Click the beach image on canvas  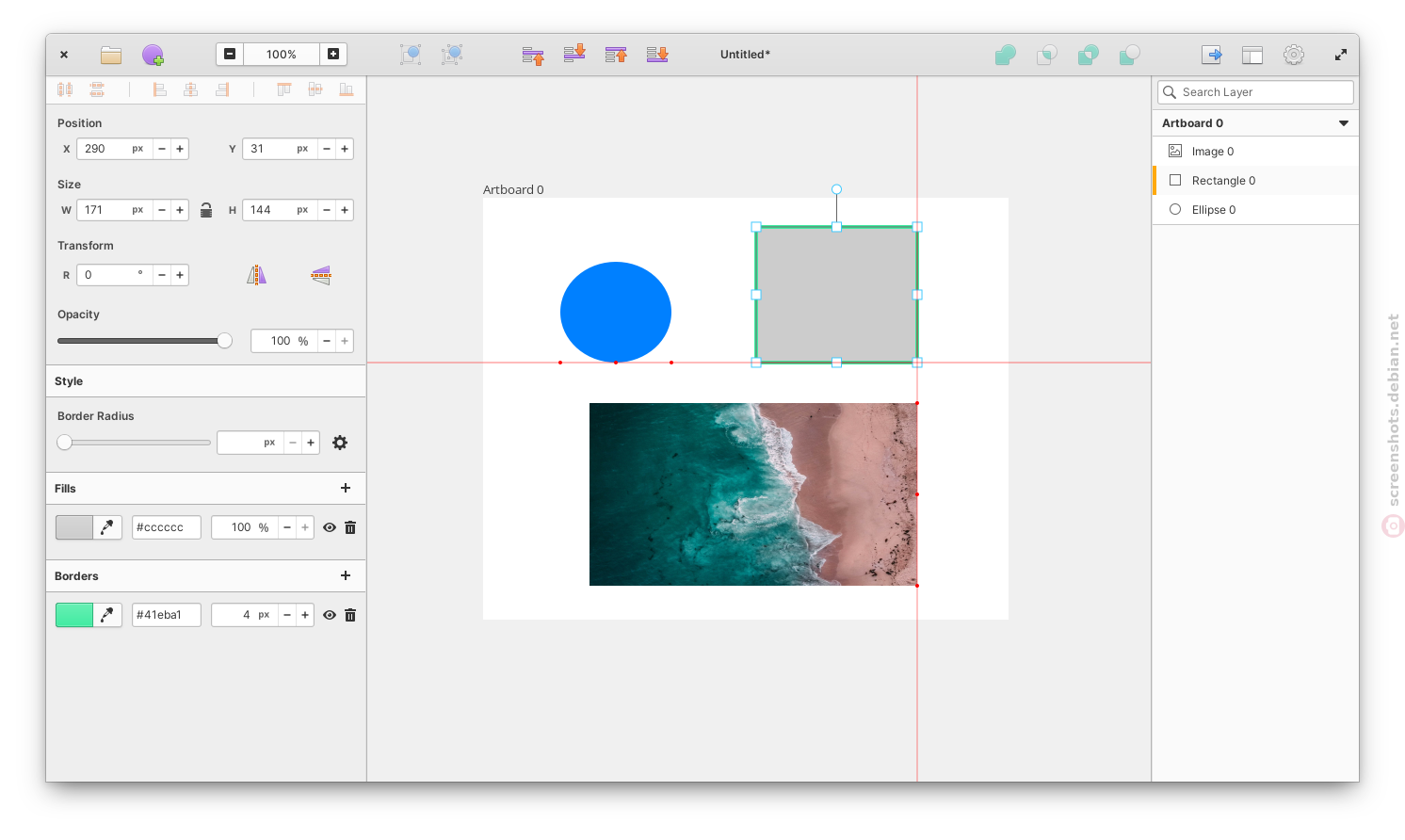(753, 494)
